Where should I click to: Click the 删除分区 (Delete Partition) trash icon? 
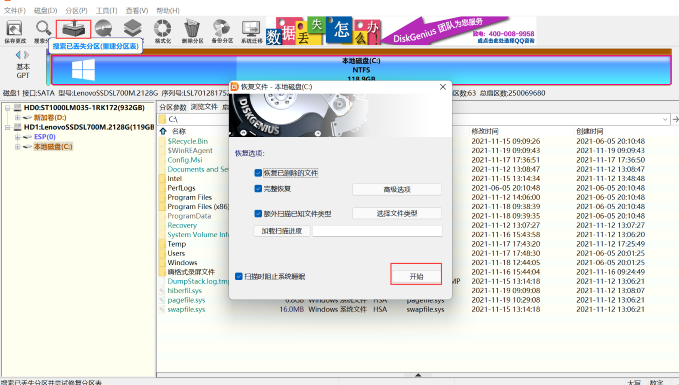[192, 31]
